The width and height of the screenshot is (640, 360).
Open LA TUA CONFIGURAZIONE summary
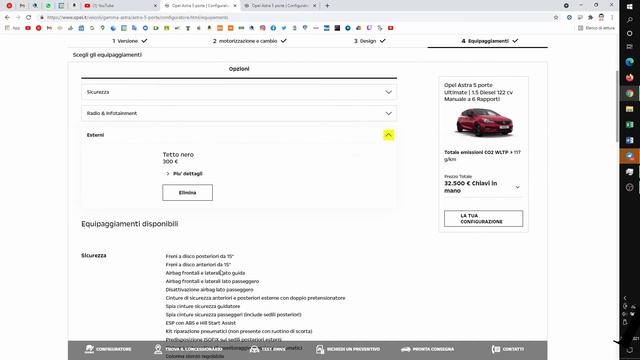(x=483, y=219)
